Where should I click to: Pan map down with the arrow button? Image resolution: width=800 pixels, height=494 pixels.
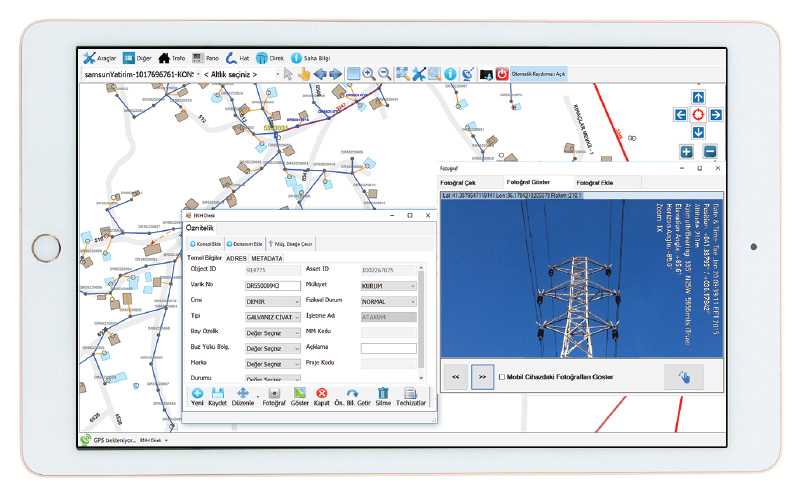698,132
